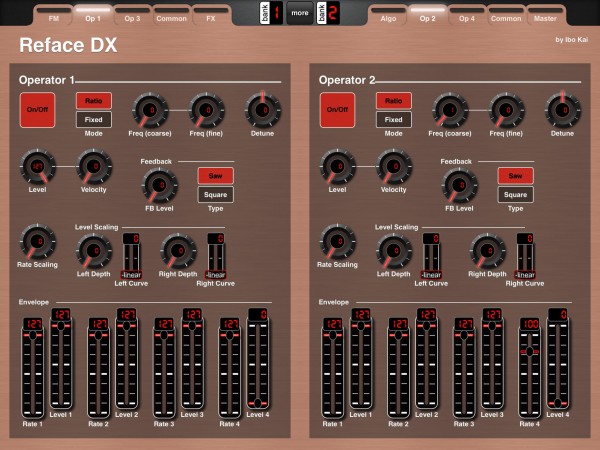Click Operator 2 FB Level knob
The image size is (600, 450).
pos(460,185)
